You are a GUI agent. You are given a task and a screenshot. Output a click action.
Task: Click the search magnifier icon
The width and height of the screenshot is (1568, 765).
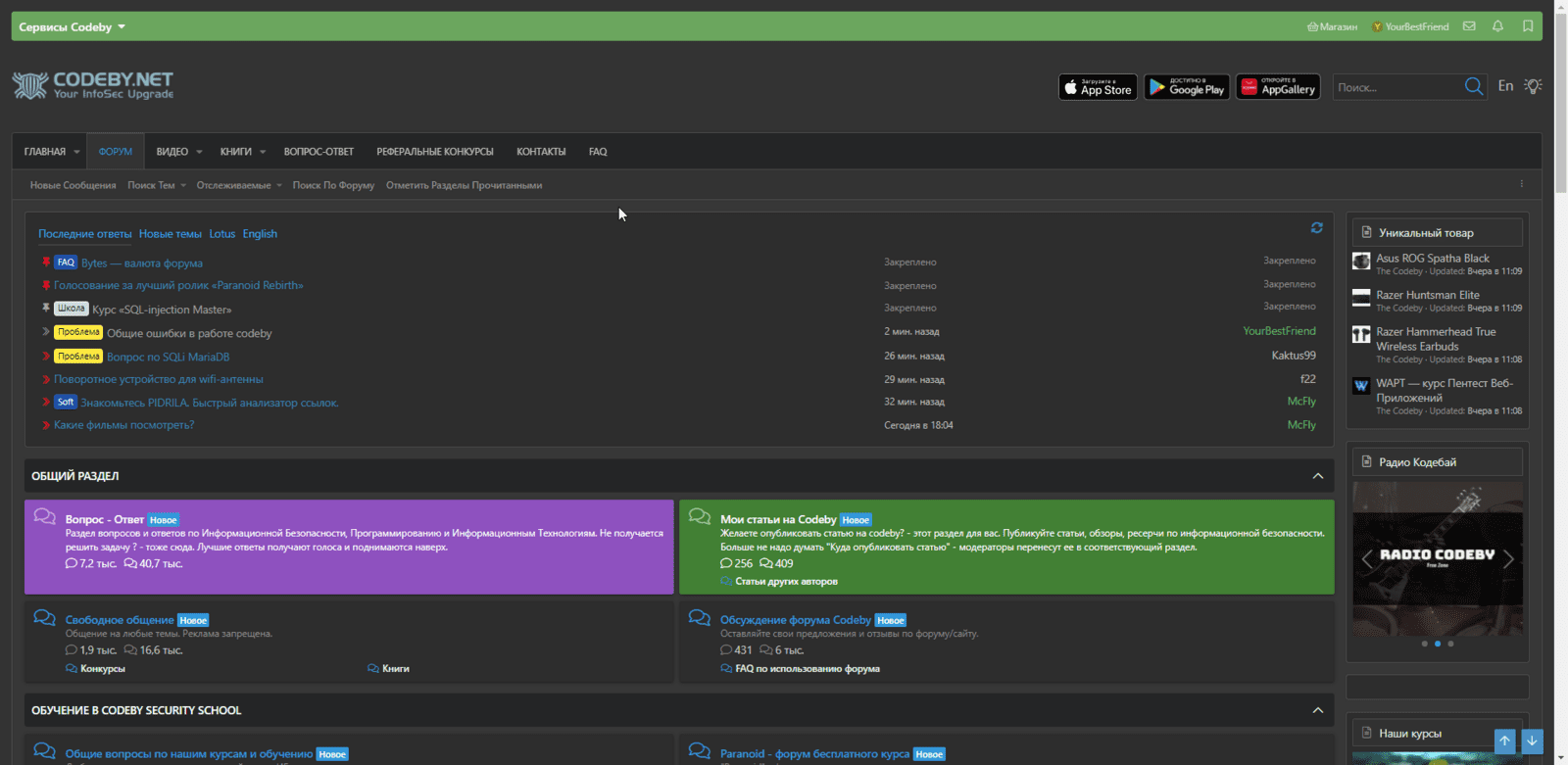[1474, 87]
